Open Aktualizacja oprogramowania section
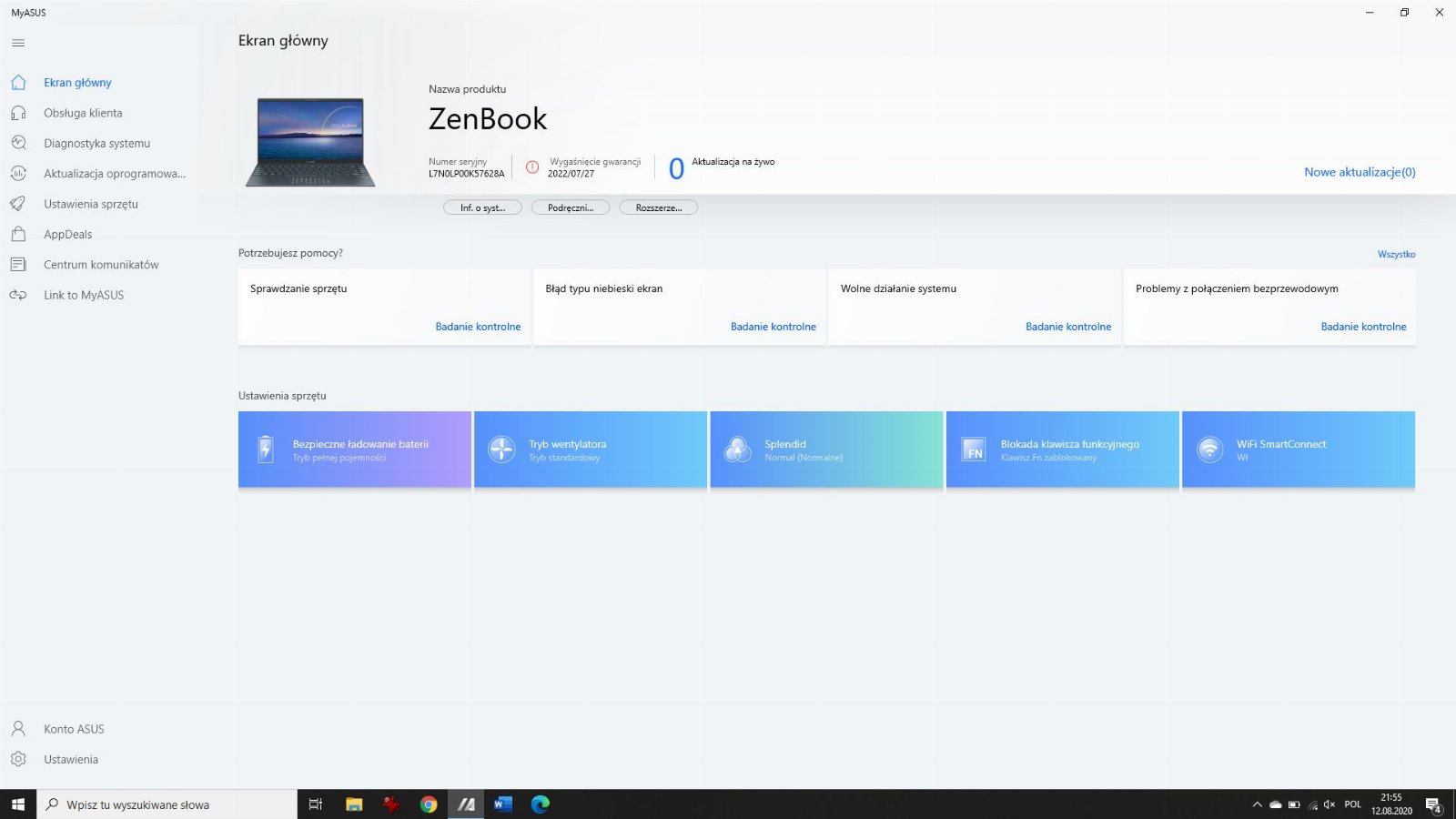Viewport: 1456px width, 819px height. point(115,174)
